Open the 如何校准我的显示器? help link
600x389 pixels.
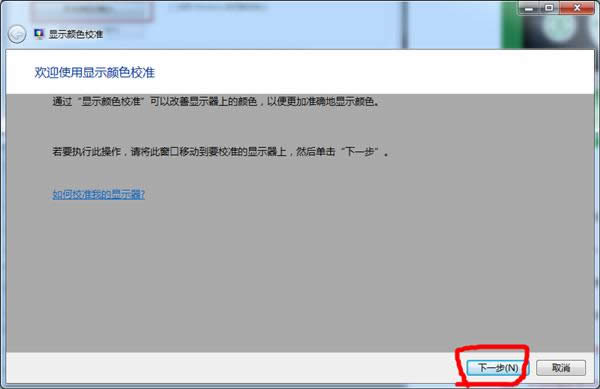98,195
